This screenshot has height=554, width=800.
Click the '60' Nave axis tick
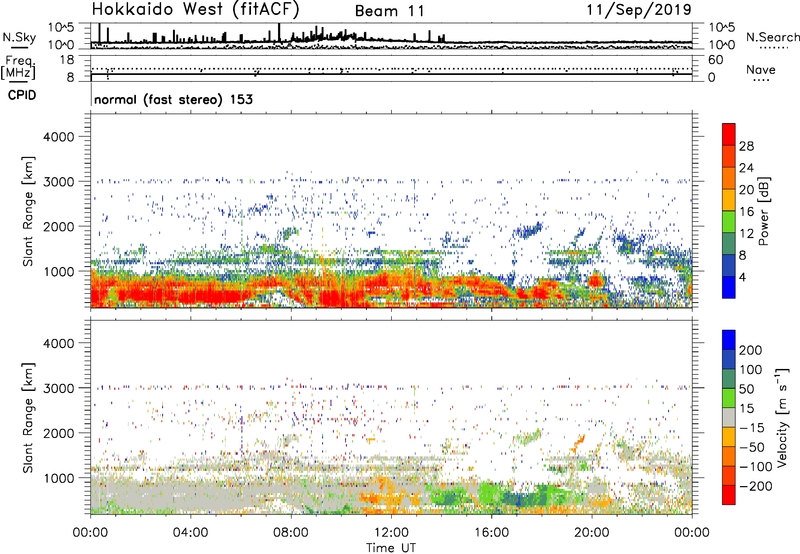(715, 60)
